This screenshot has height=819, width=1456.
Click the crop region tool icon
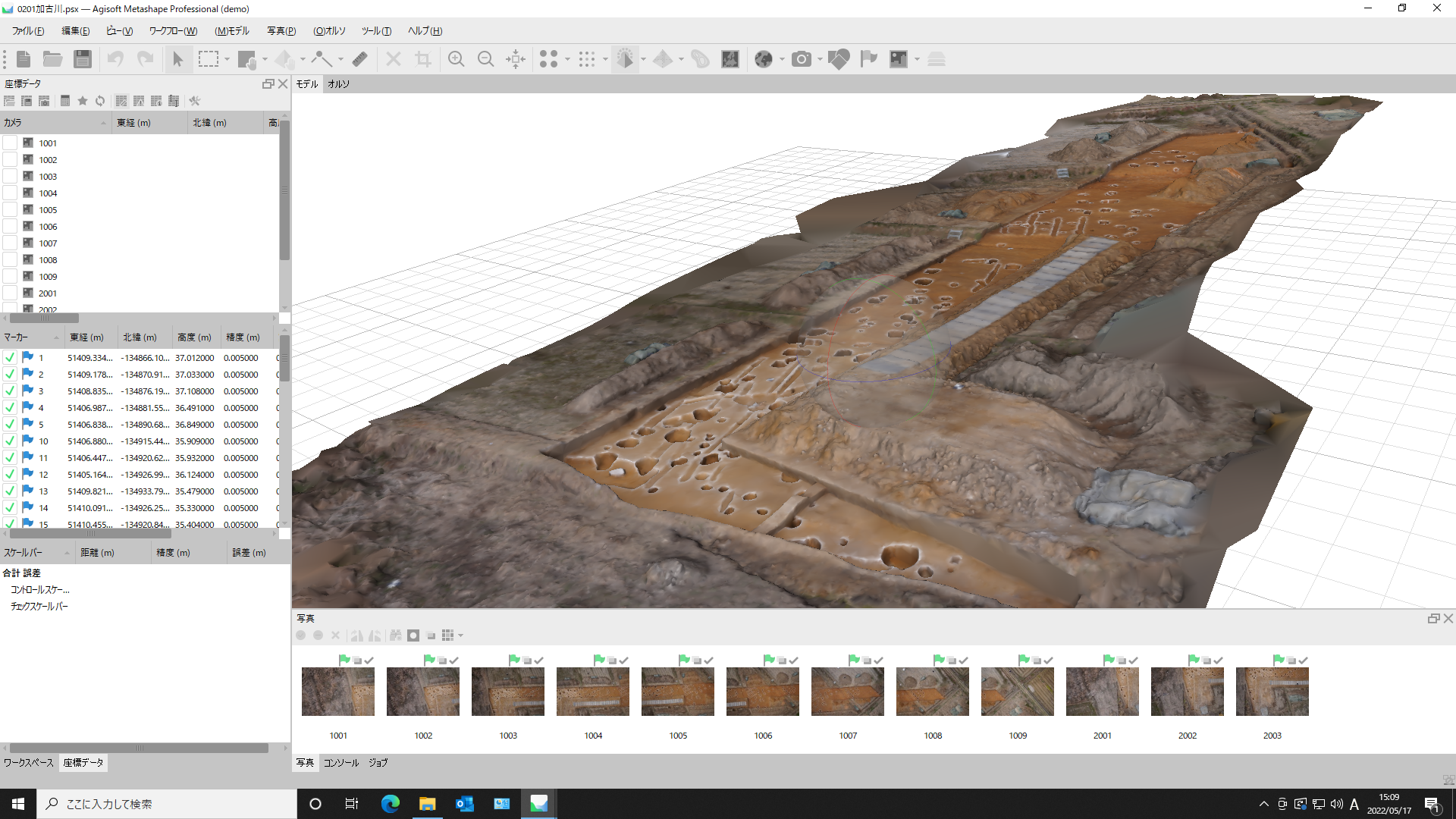(423, 59)
